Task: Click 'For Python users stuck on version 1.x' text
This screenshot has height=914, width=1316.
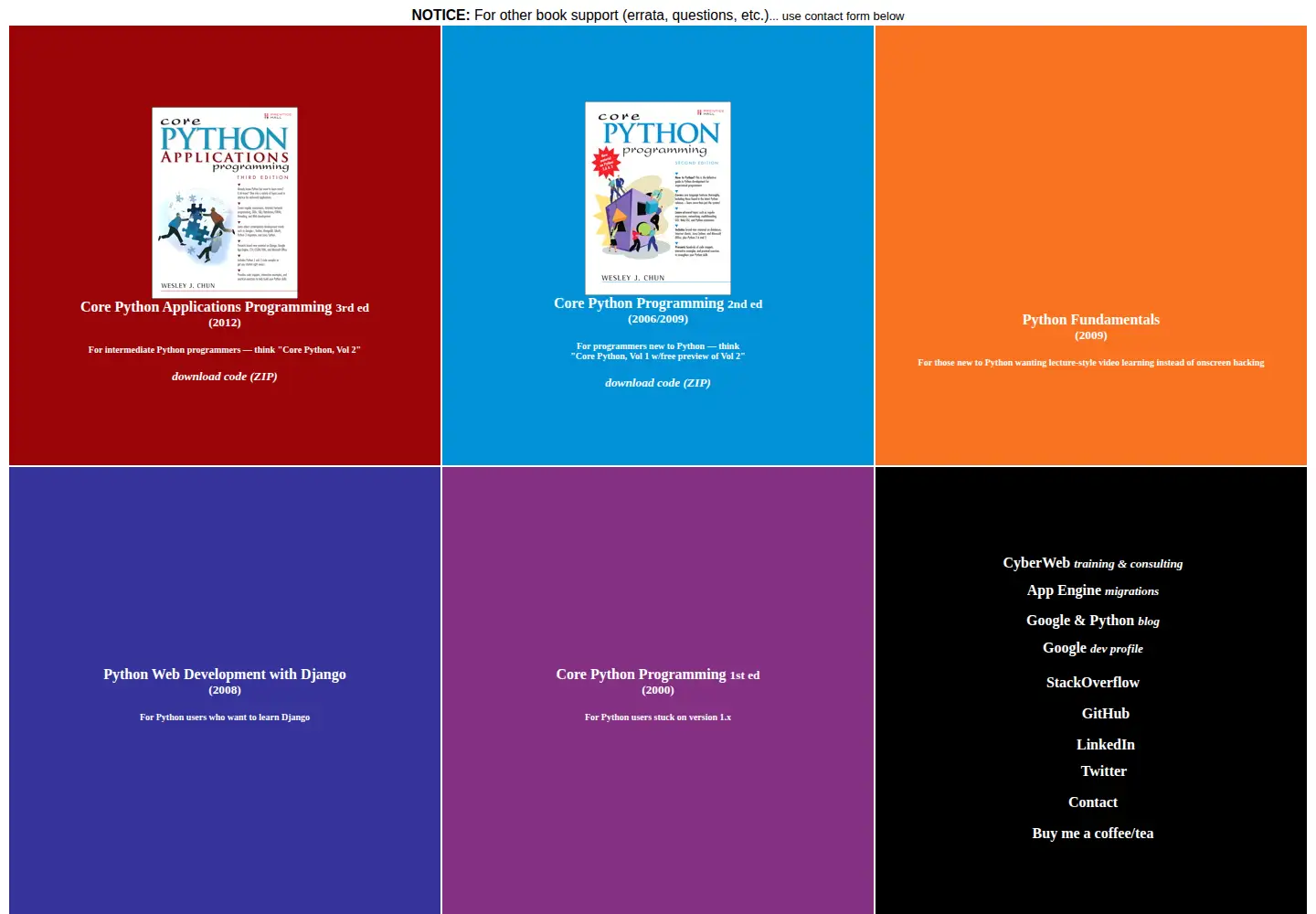Action: coord(658,717)
